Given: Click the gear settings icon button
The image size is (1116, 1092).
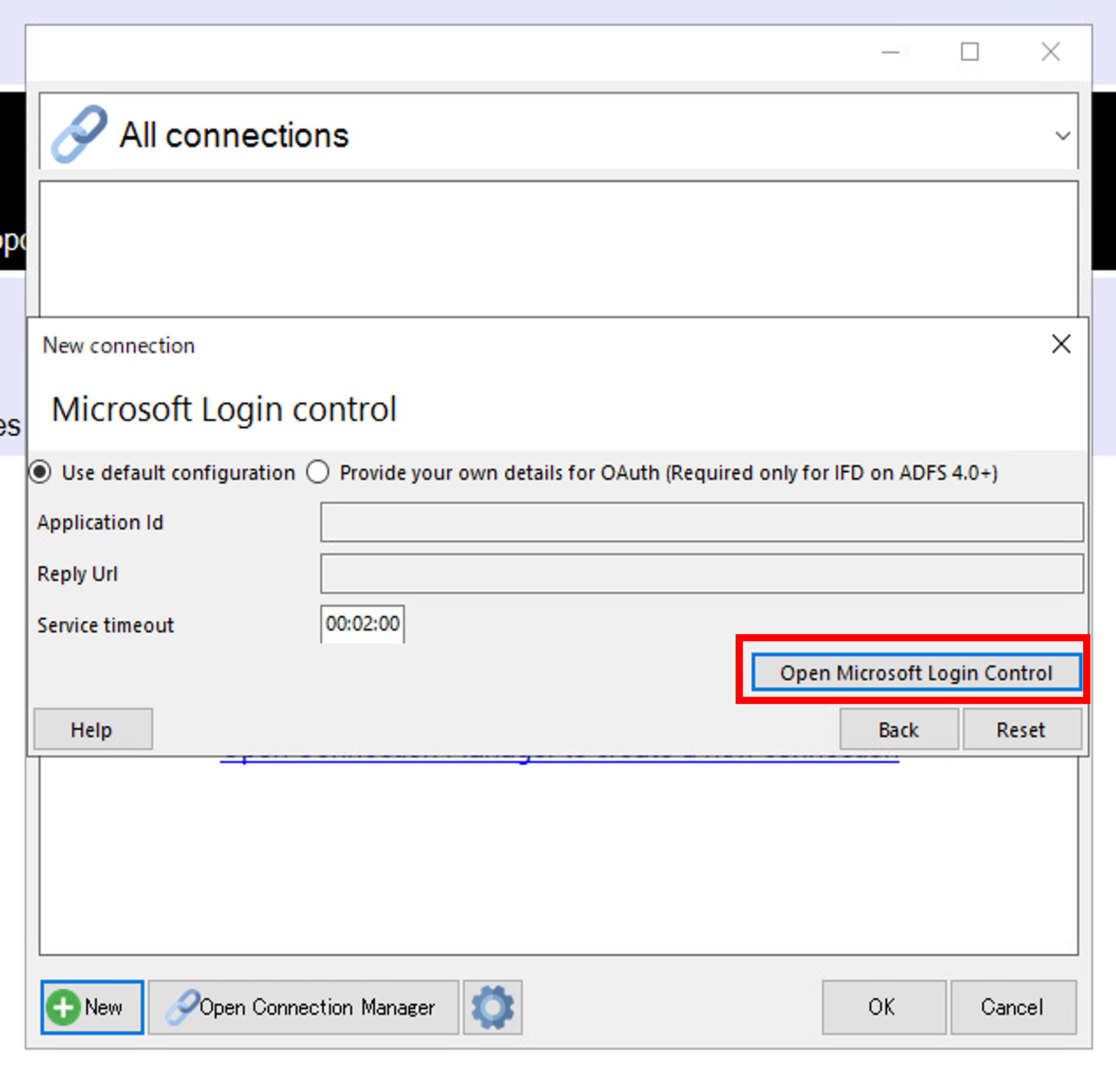Looking at the screenshot, I should point(492,1007).
